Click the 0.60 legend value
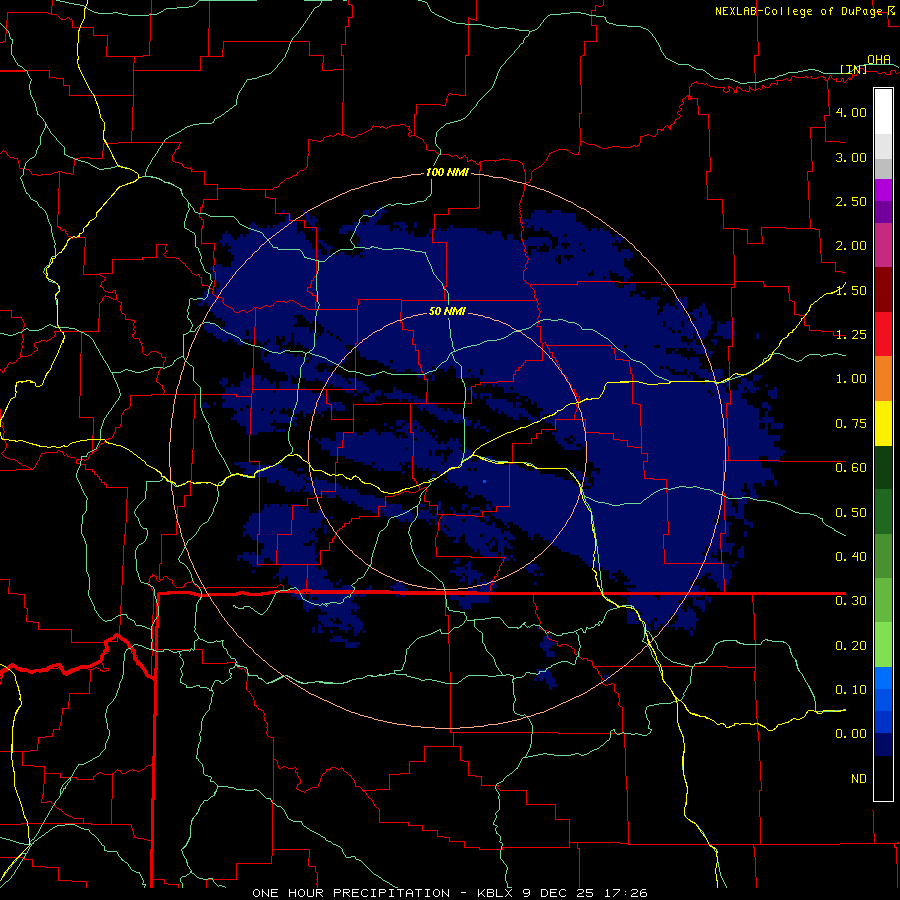The width and height of the screenshot is (900, 900). (851, 468)
